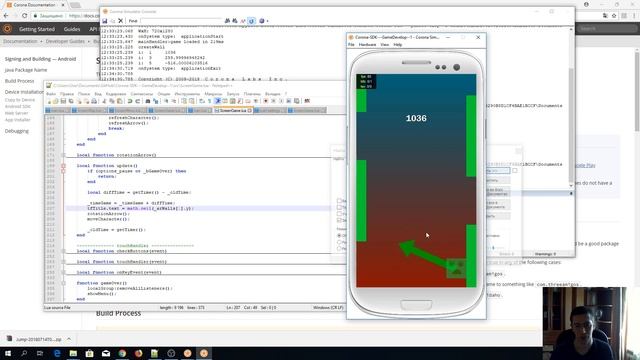Click the docs Search field at top right
Image resolution: width=640 pixels, height=360 pixels.
point(606,29)
